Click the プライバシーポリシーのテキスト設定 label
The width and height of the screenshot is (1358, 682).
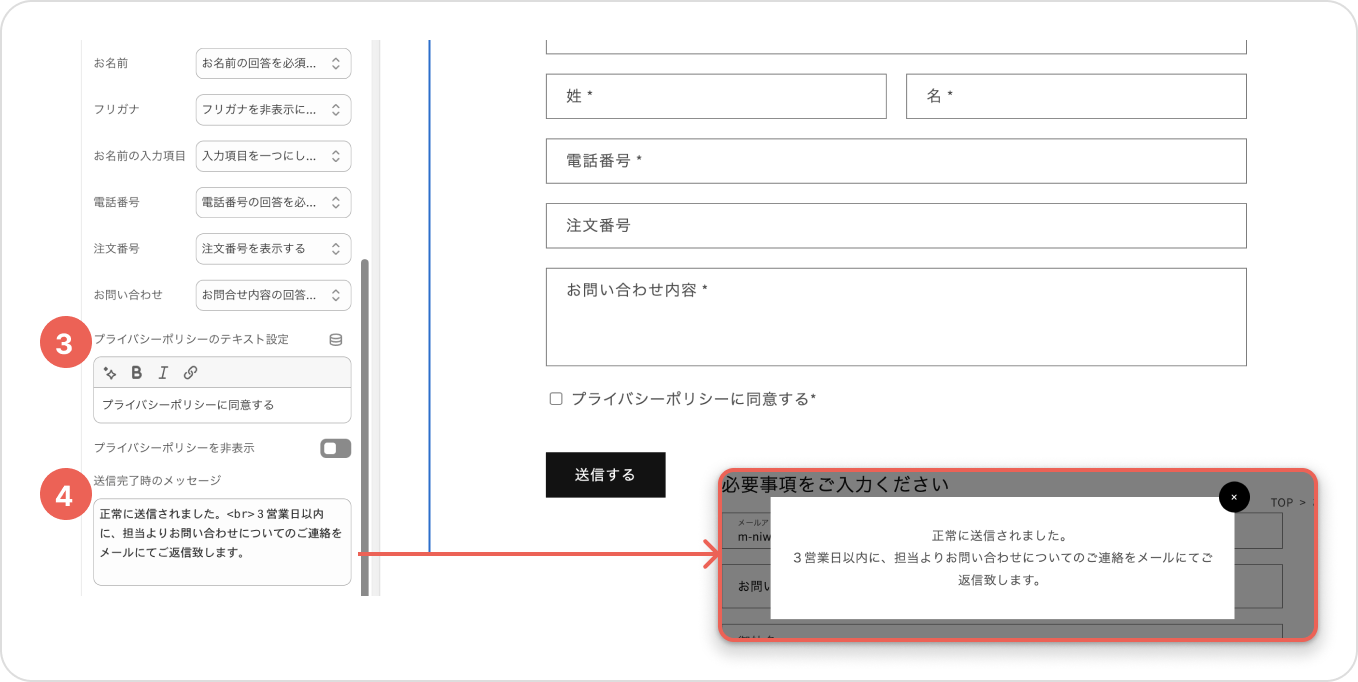tap(191, 340)
